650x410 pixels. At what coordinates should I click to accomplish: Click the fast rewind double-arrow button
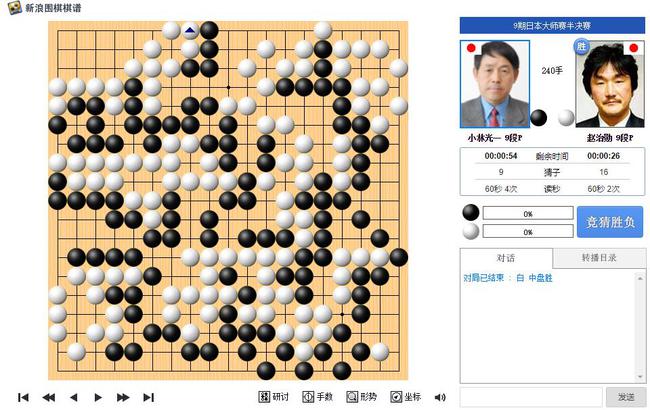click(49, 398)
